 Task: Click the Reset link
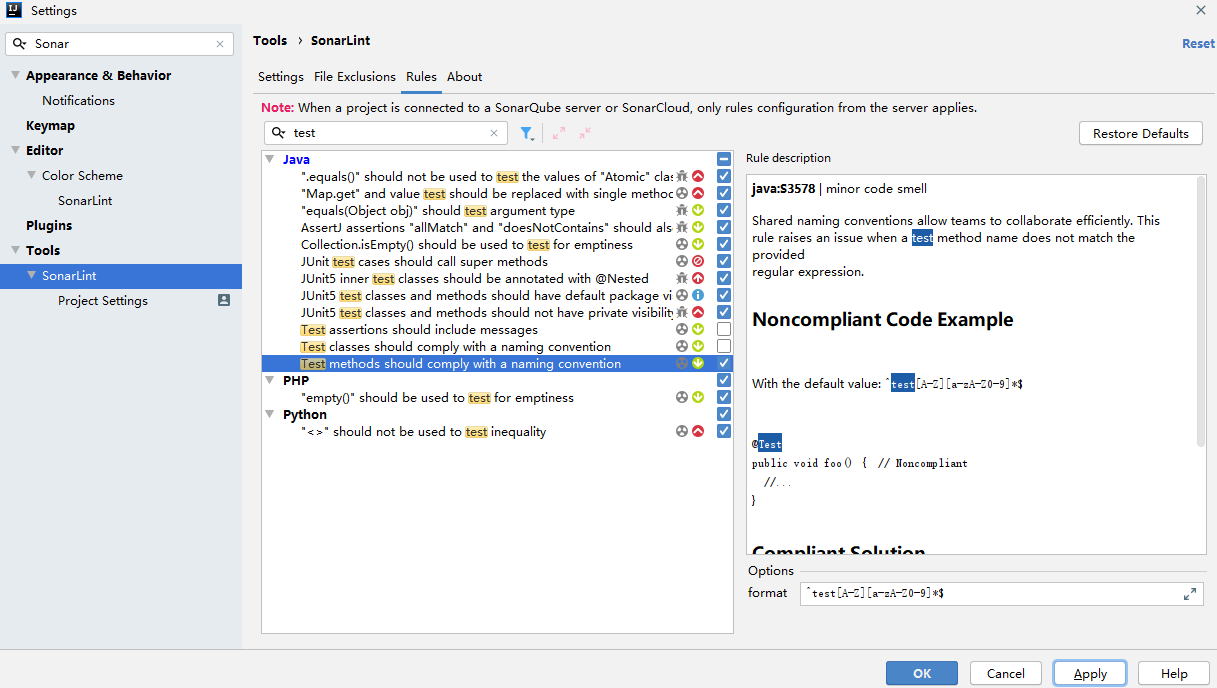[1198, 44]
